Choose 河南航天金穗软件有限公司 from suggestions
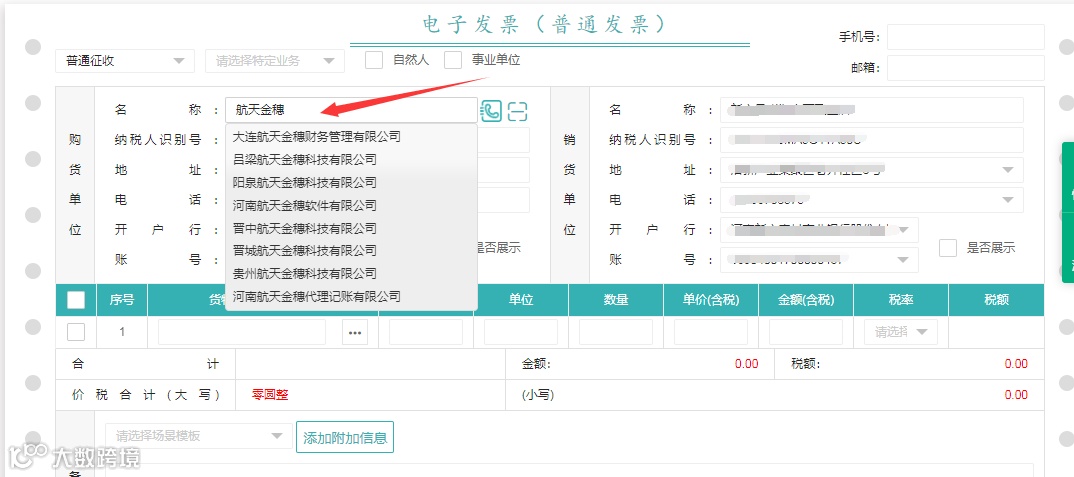This screenshot has width=1074, height=477. click(351, 206)
